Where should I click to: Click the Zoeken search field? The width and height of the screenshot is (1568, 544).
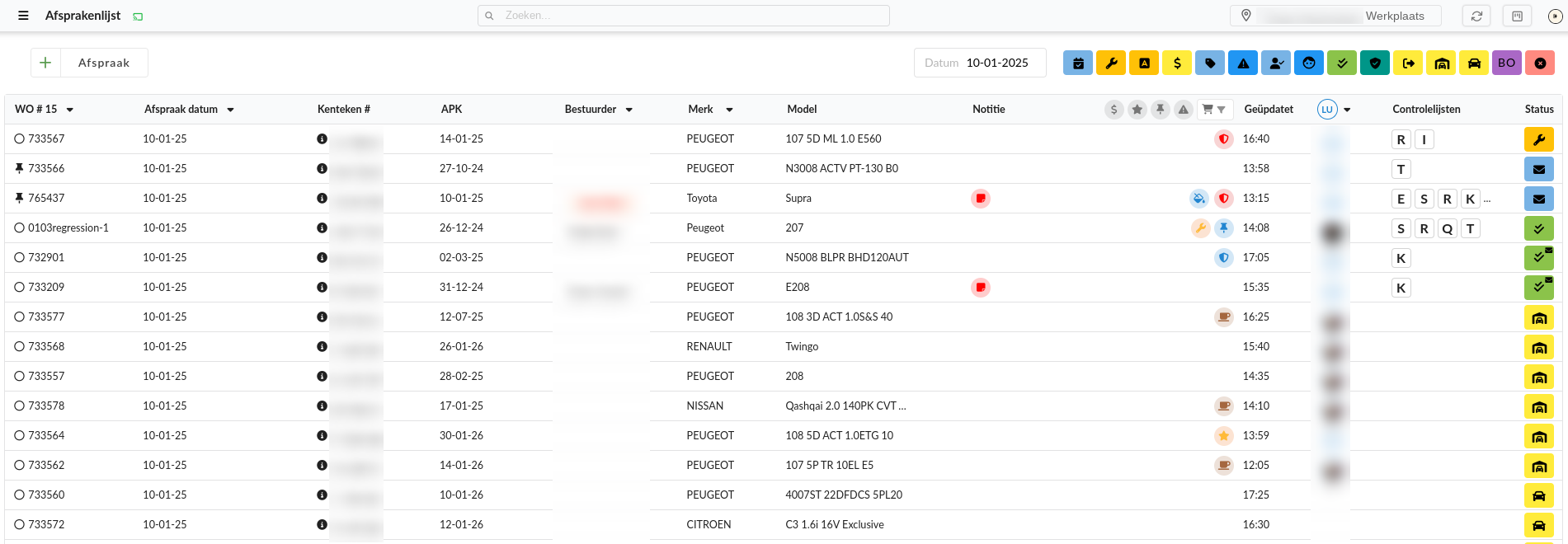tap(683, 16)
